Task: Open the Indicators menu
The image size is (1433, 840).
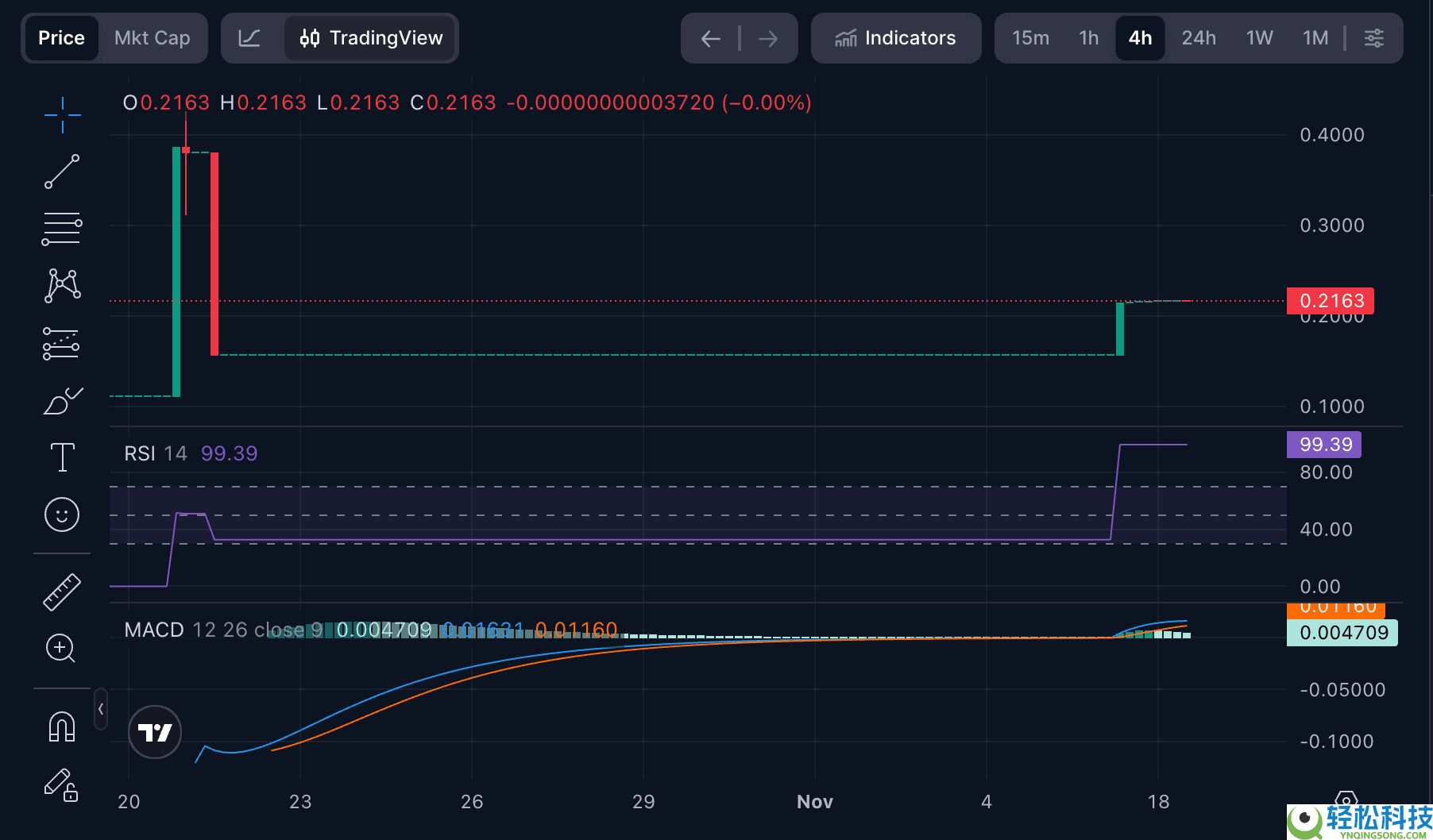Action: [895, 38]
